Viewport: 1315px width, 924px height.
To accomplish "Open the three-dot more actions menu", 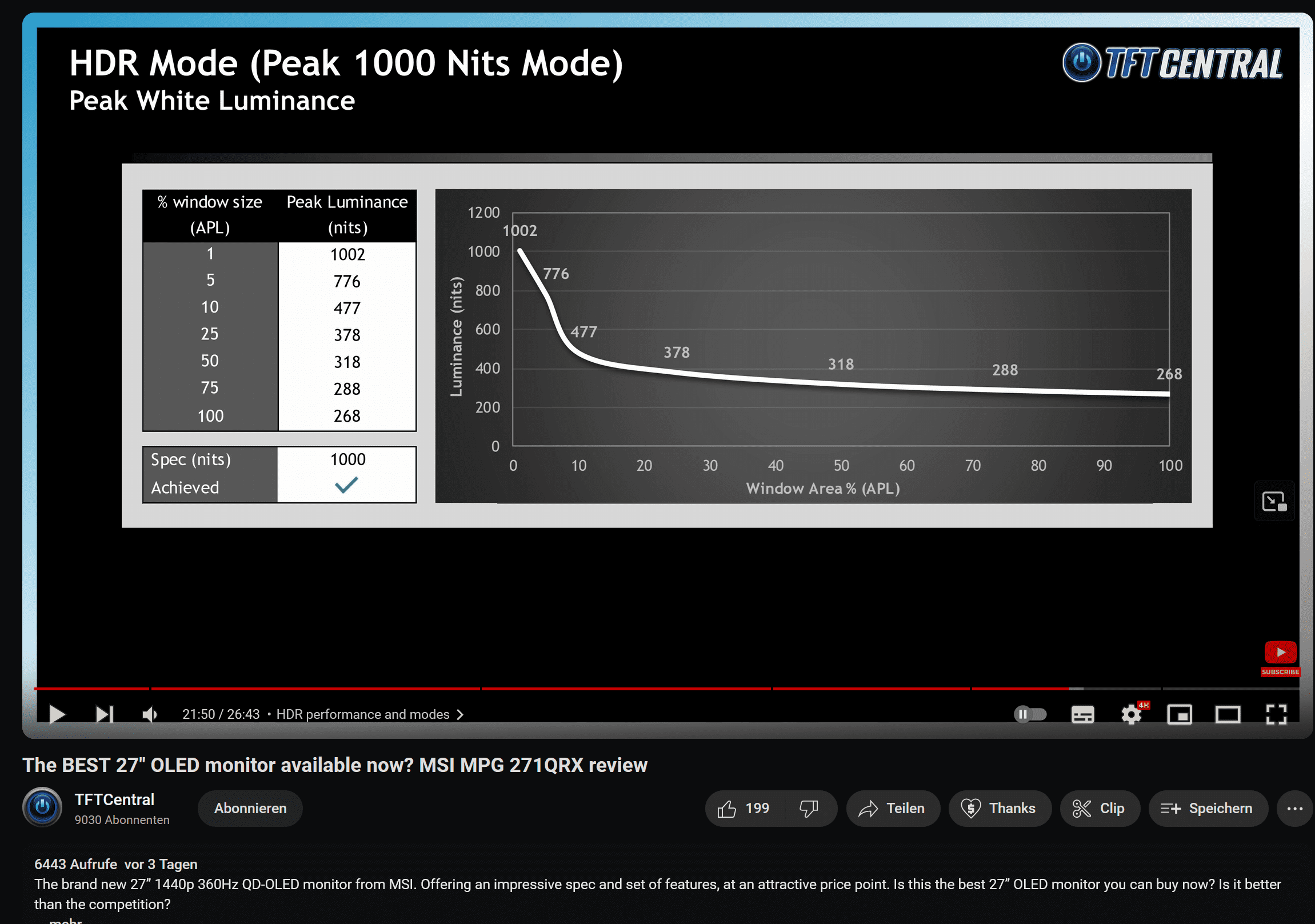I will pos(1294,808).
